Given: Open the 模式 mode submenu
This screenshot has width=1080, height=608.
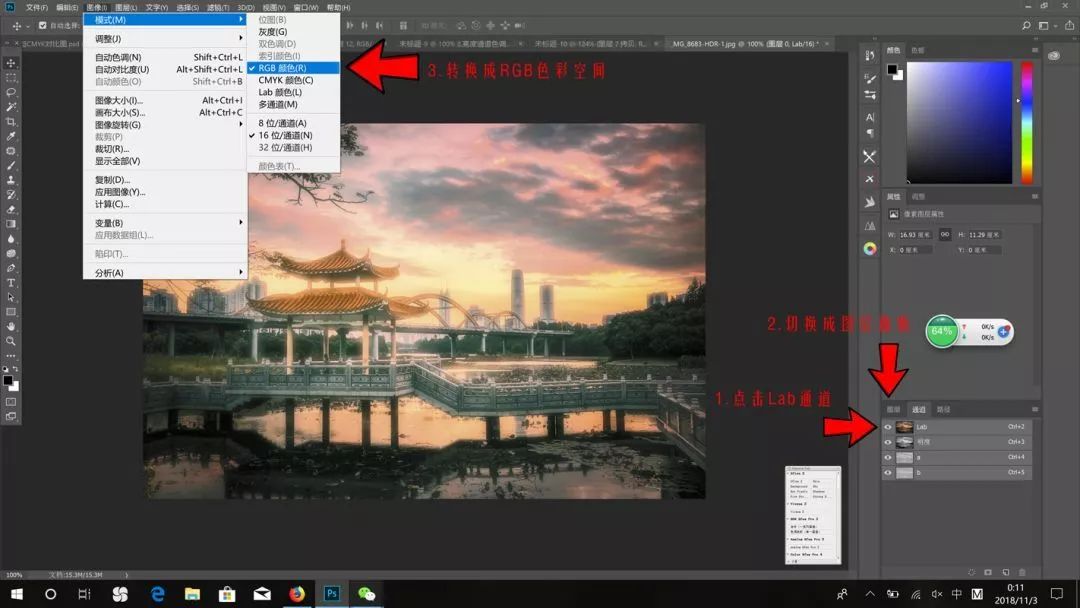Looking at the screenshot, I should [x=110, y=19].
